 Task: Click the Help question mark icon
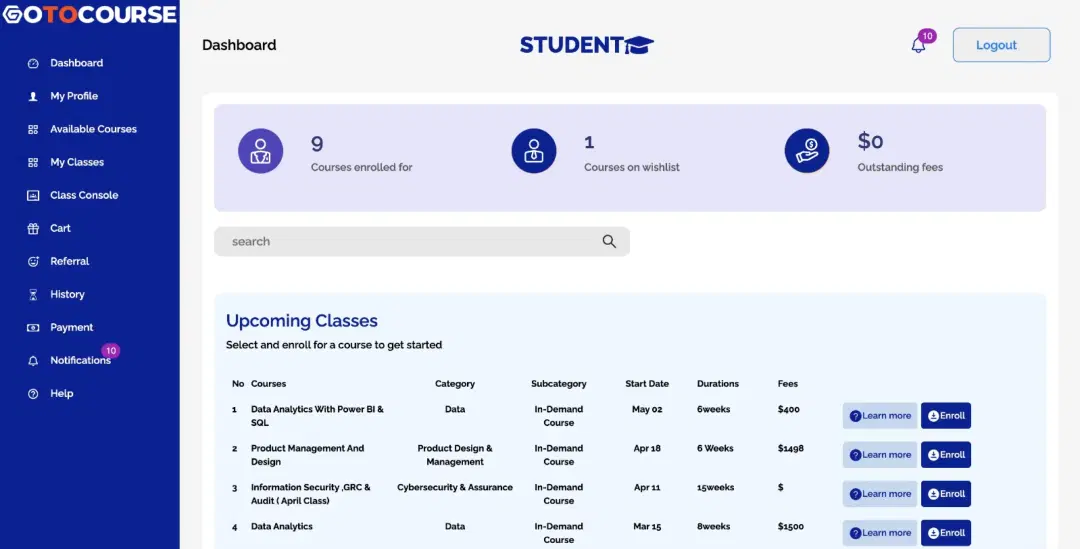click(33, 393)
